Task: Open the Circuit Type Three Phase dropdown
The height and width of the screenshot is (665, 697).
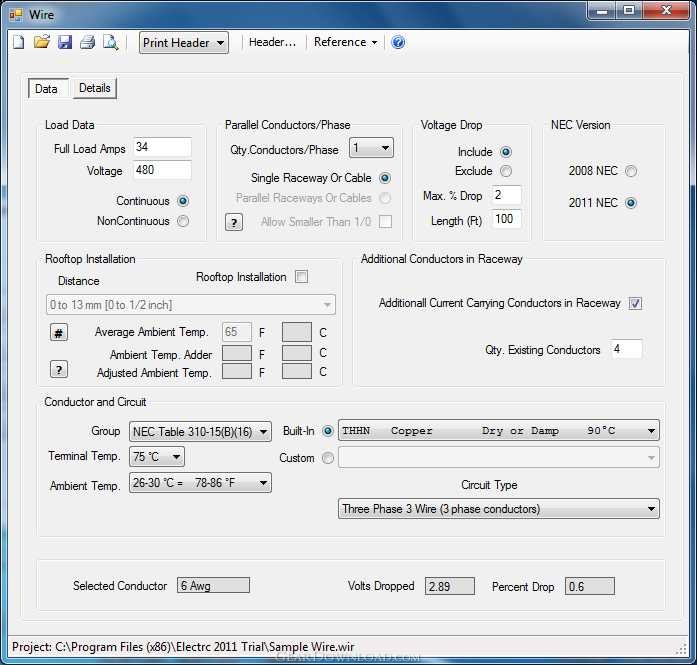Action: [x=499, y=509]
